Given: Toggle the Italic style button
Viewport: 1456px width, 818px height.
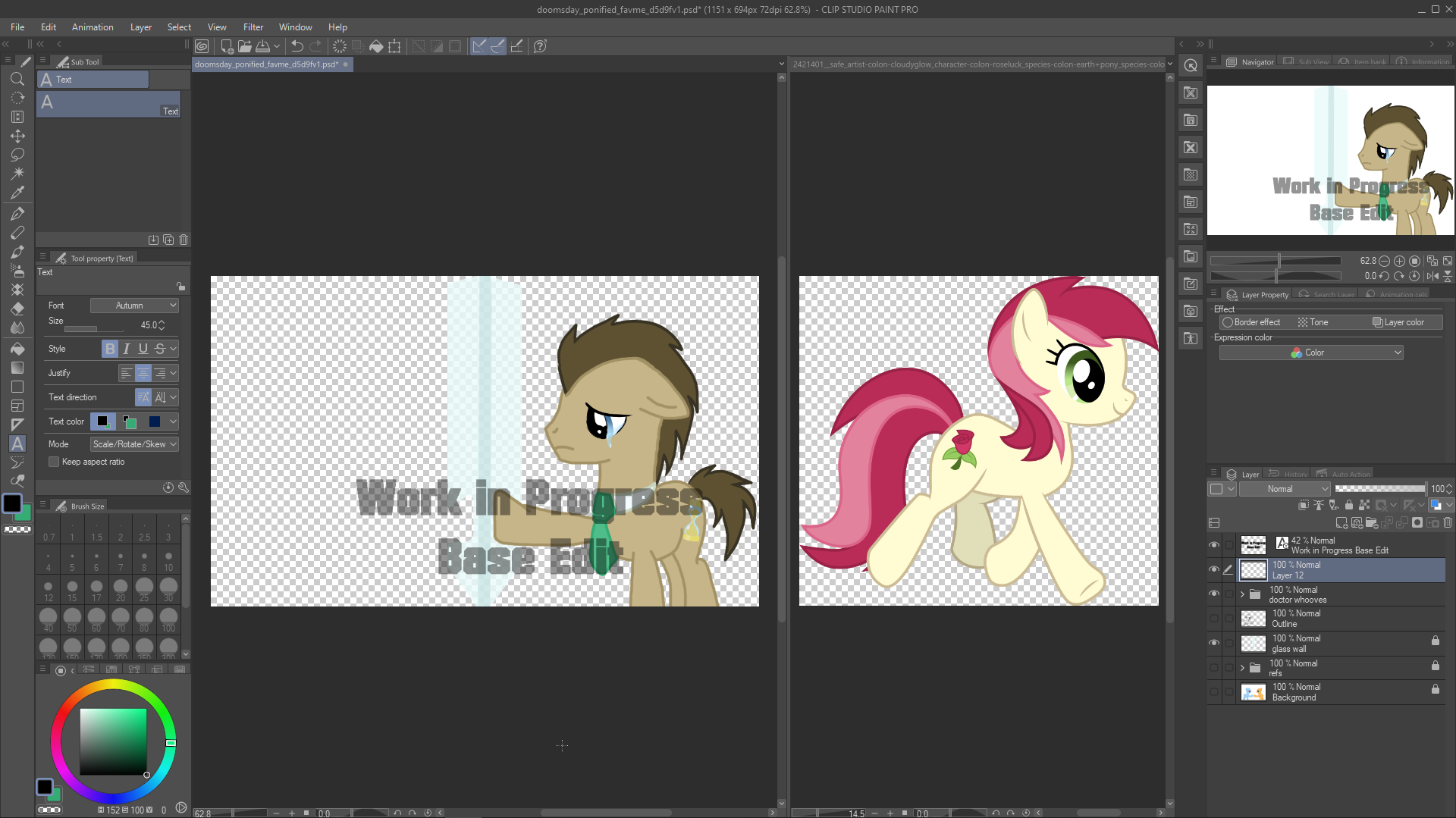Looking at the screenshot, I should click(x=127, y=349).
